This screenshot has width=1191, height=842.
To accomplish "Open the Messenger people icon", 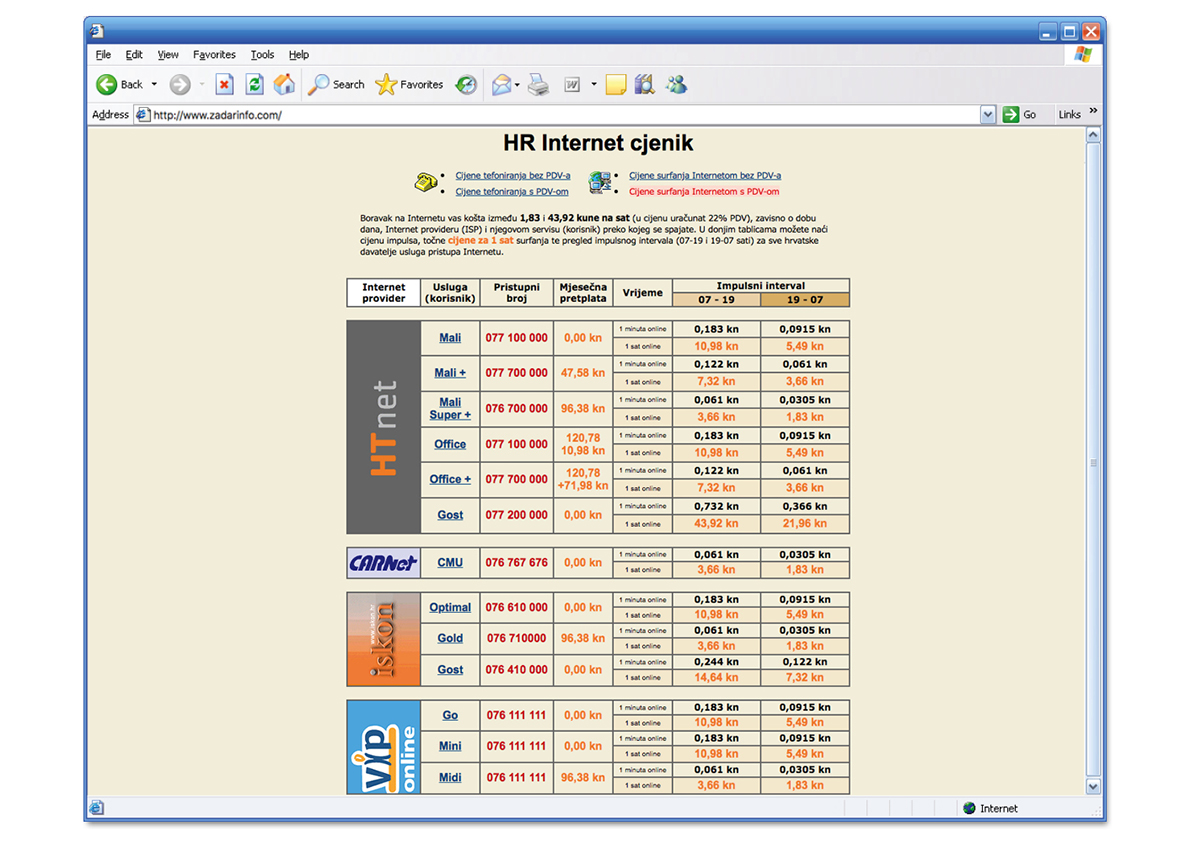I will coord(677,85).
